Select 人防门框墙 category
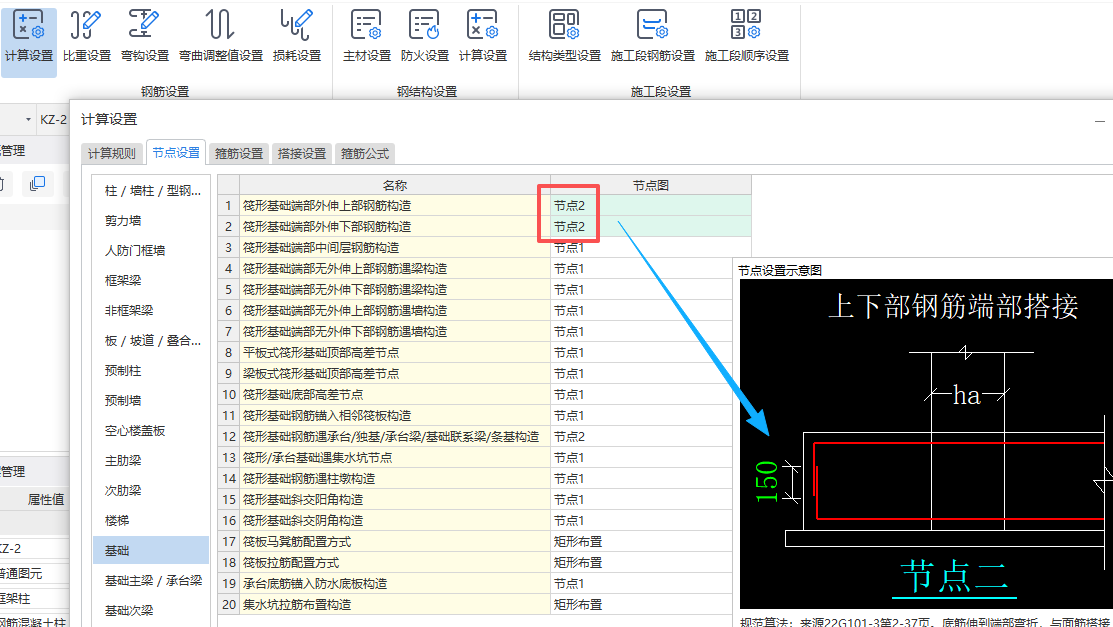Viewport: 1113px width, 627px height. tap(152, 251)
